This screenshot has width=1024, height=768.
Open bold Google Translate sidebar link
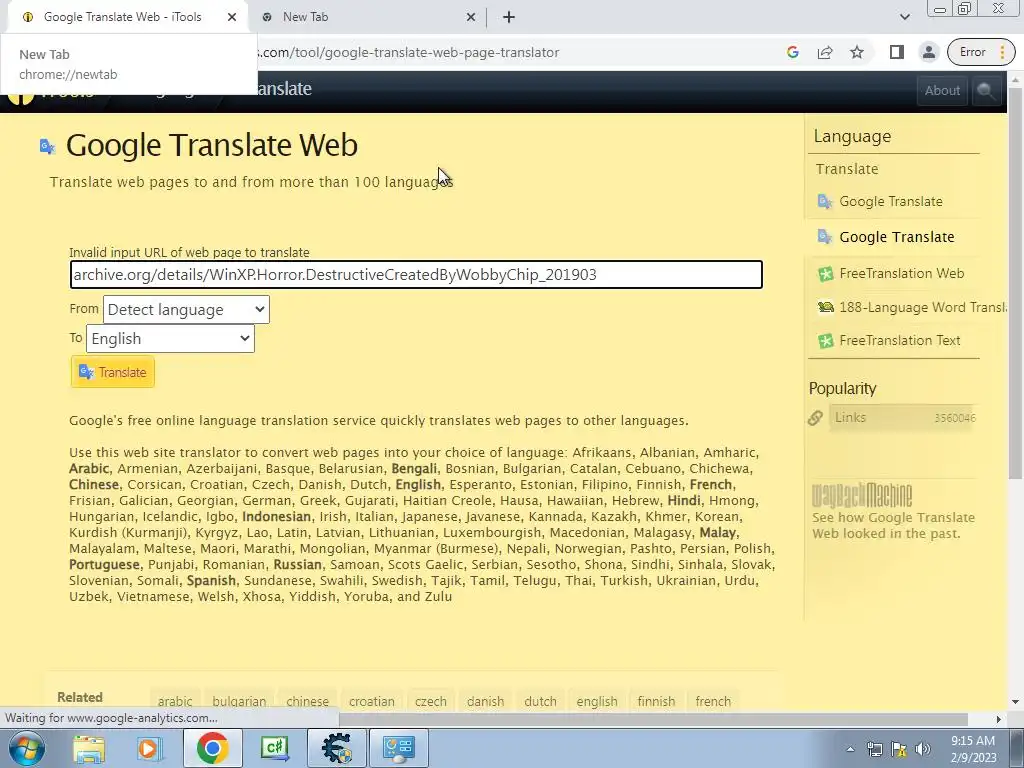[x=897, y=236]
